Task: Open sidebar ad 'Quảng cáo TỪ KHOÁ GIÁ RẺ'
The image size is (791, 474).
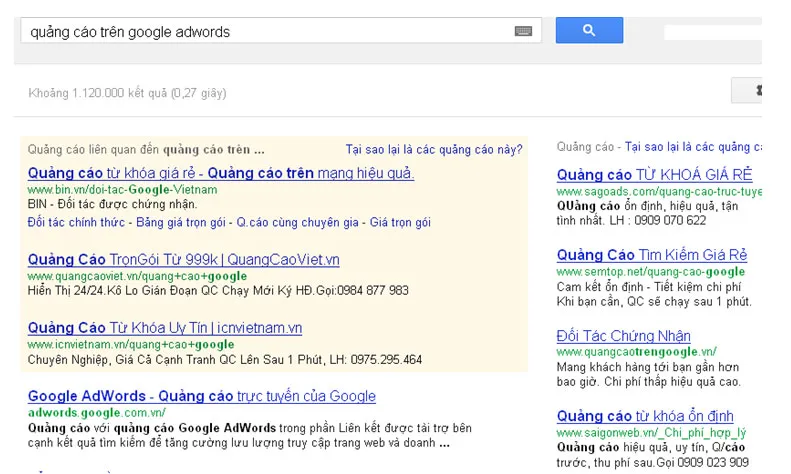Action: 654,174
